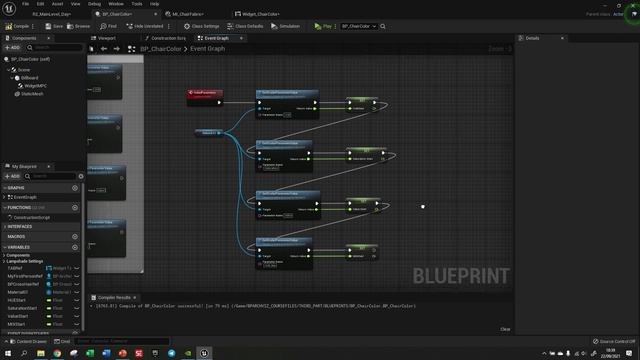Collapse the Billboard component
This screenshot has width=640, height=360.
coord(12,78)
